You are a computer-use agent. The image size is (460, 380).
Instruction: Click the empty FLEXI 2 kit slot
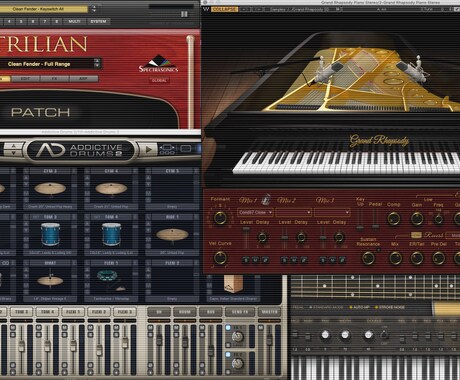point(172,281)
